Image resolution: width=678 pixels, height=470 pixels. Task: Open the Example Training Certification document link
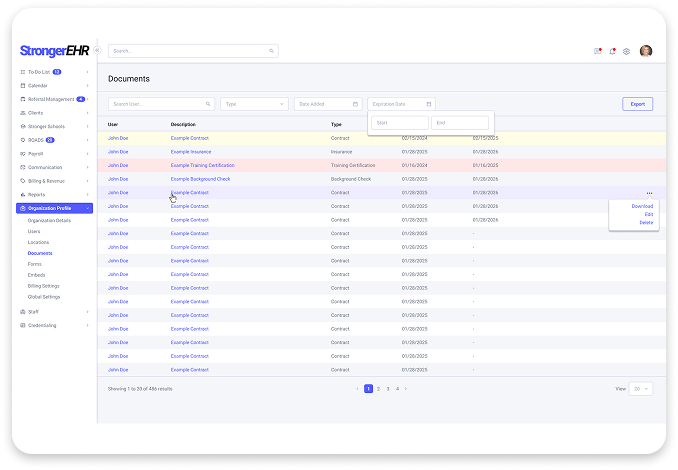[x=201, y=165]
